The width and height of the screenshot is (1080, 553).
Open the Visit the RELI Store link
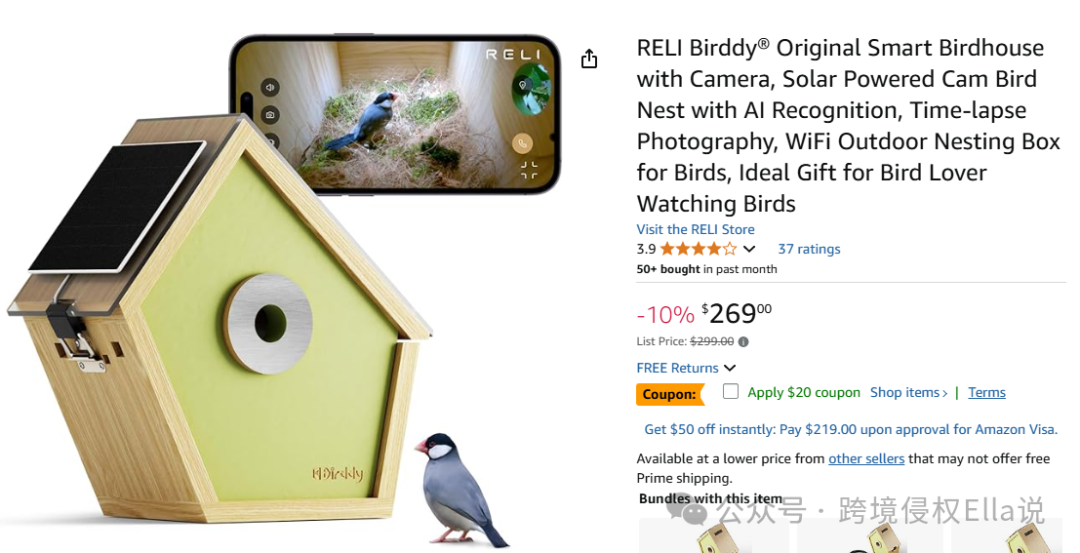(695, 229)
